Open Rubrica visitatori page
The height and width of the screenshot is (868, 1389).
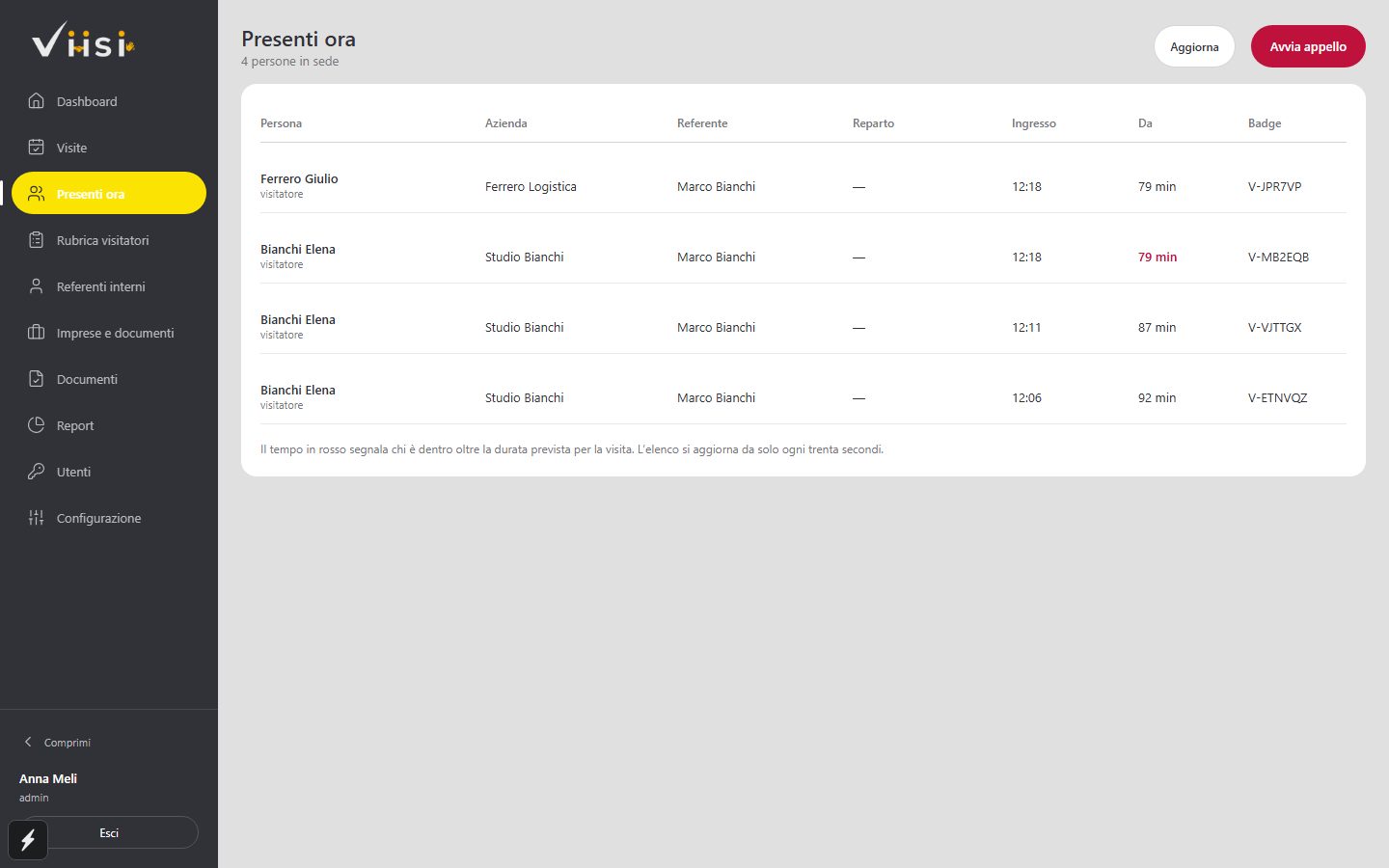coord(109,240)
